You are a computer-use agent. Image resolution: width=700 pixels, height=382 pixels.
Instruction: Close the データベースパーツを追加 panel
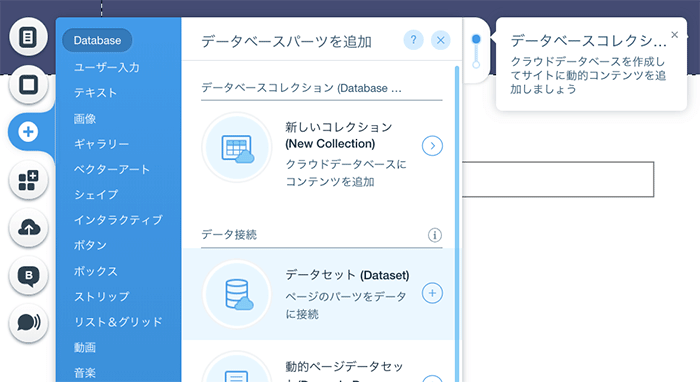pyautogui.click(x=441, y=40)
